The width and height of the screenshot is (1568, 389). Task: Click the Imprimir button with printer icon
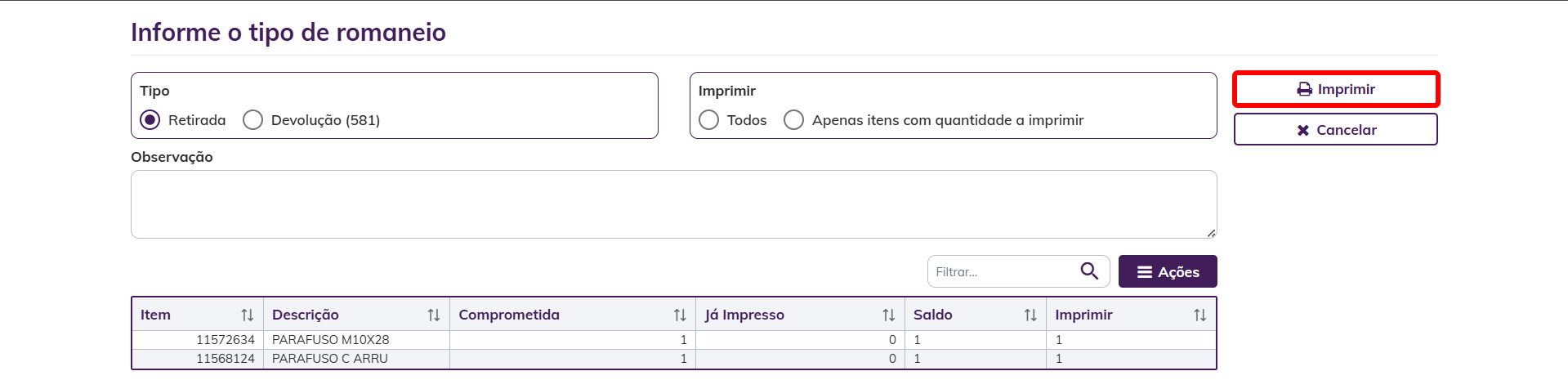[1336, 89]
